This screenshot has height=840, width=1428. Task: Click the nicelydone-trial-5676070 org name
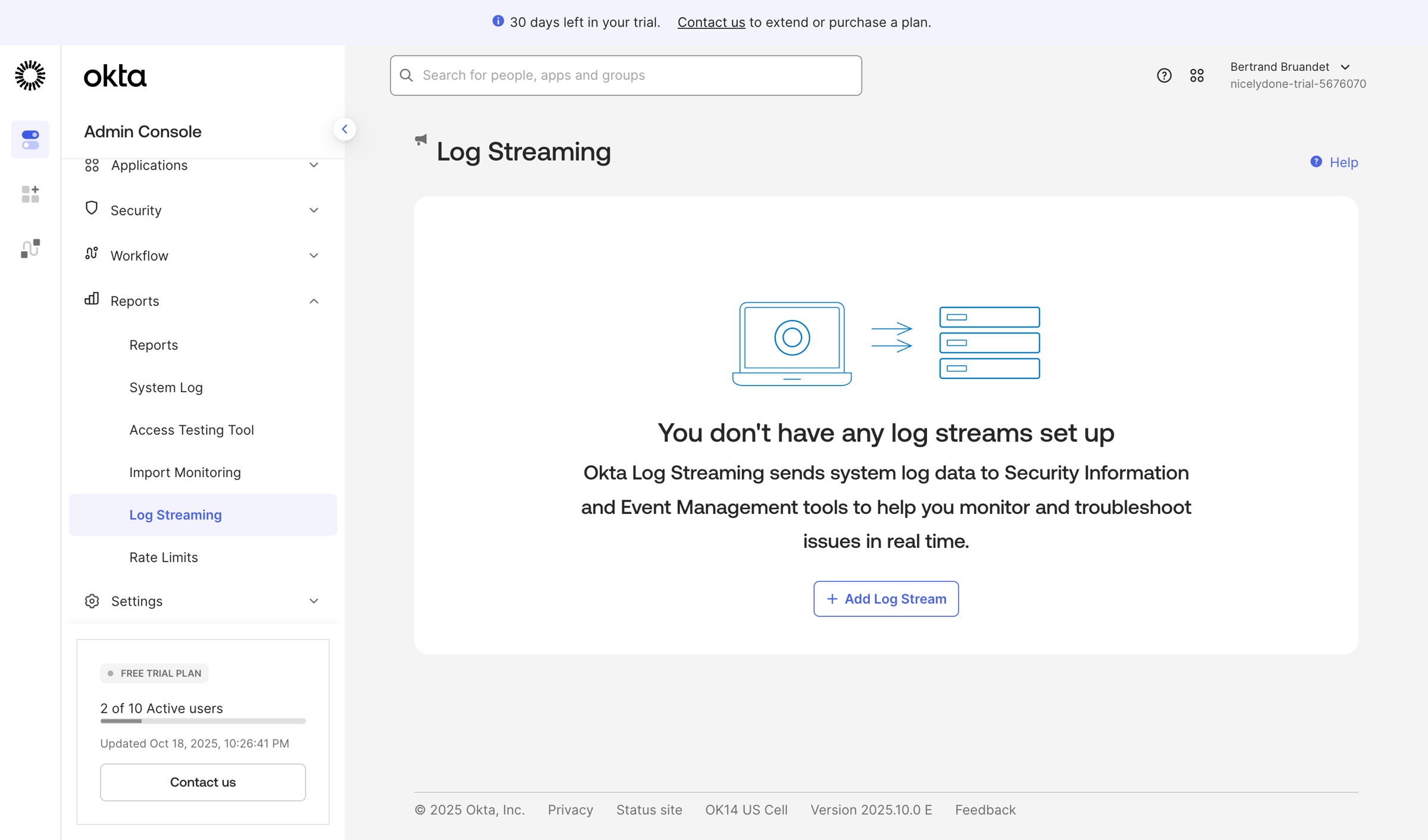click(1298, 84)
